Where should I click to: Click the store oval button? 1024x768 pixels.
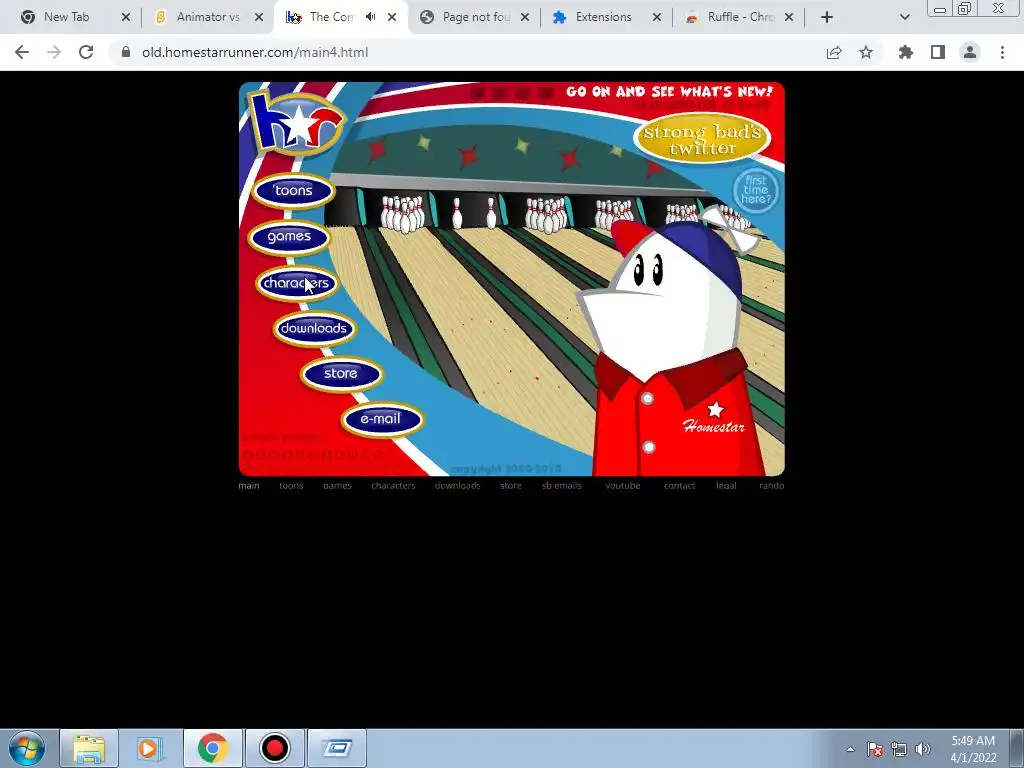(x=341, y=374)
